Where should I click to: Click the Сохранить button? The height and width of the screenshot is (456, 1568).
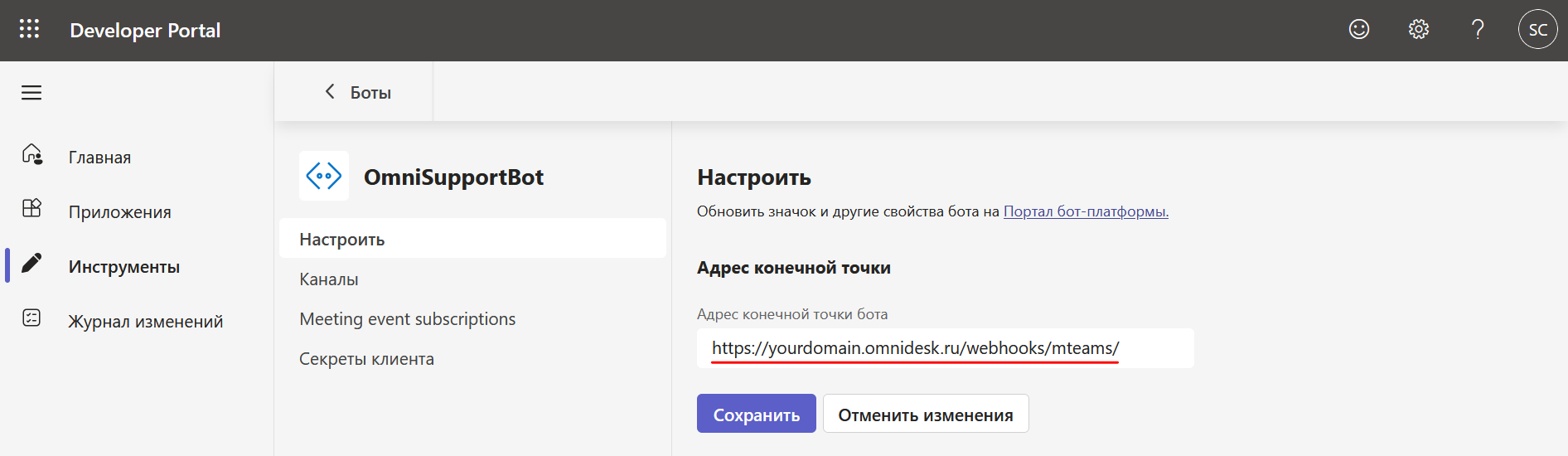757,414
